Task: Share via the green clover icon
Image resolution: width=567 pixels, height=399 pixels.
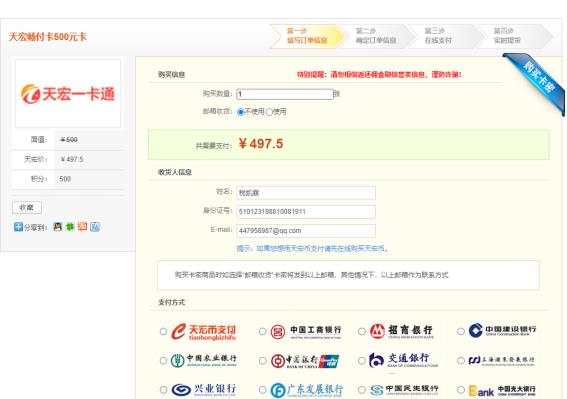Action: tap(70, 227)
